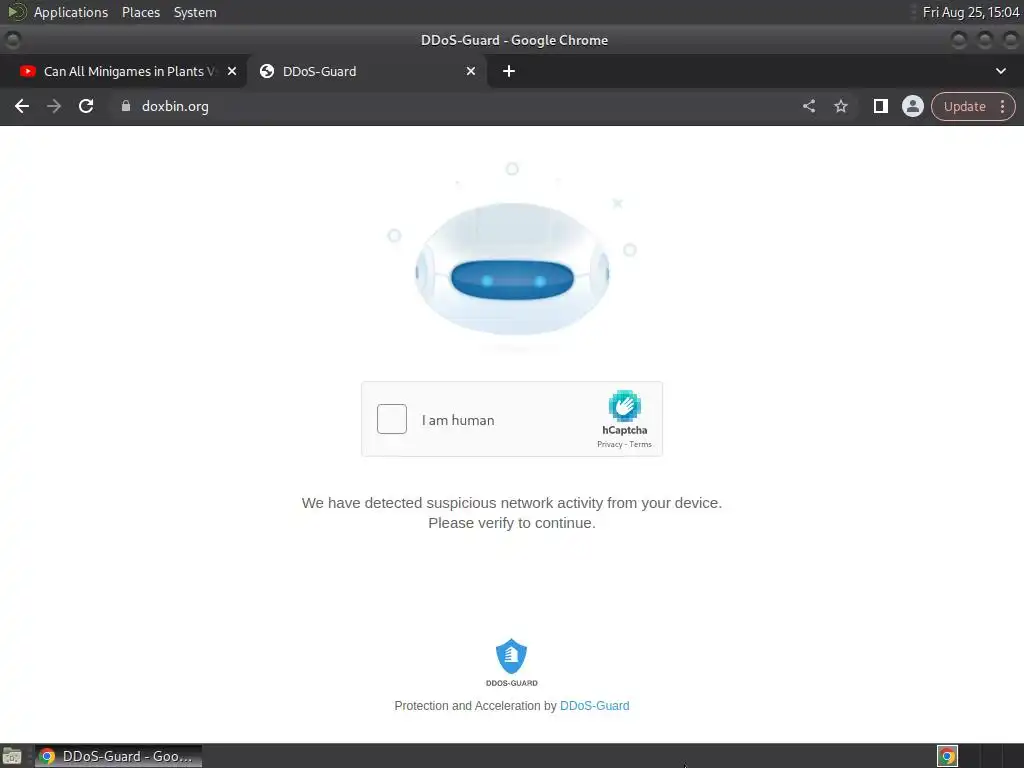Share this page using share icon

click(x=808, y=106)
